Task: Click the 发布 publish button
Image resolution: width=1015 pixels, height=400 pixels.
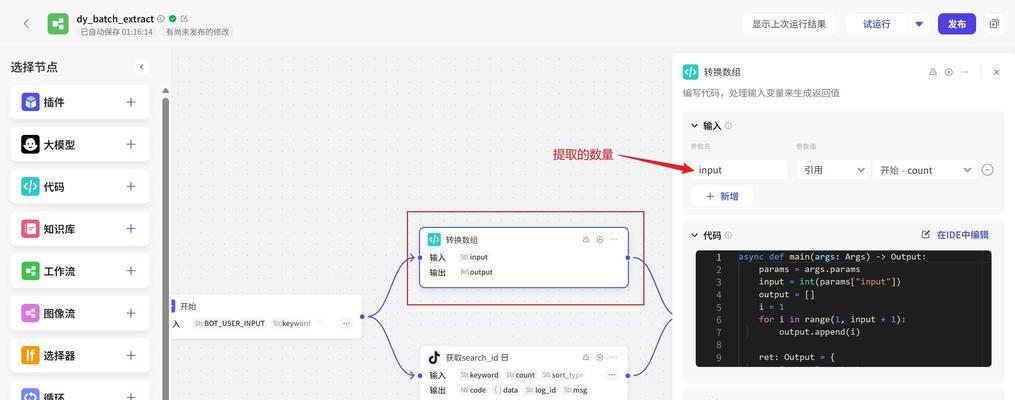Action: point(957,24)
